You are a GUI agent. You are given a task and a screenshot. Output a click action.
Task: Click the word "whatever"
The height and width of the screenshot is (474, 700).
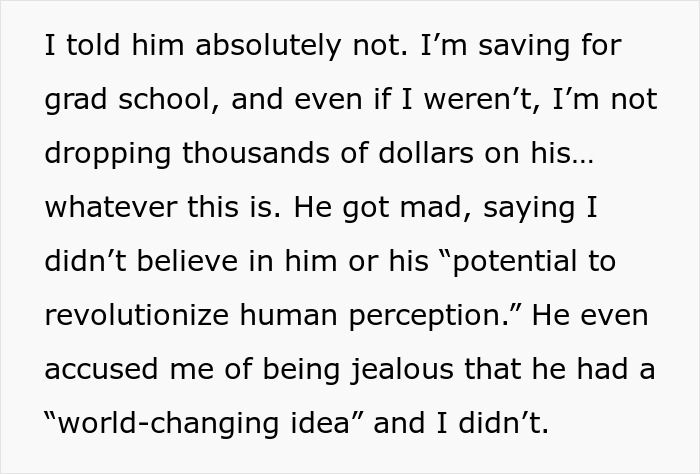pyautogui.click(x=111, y=208)
